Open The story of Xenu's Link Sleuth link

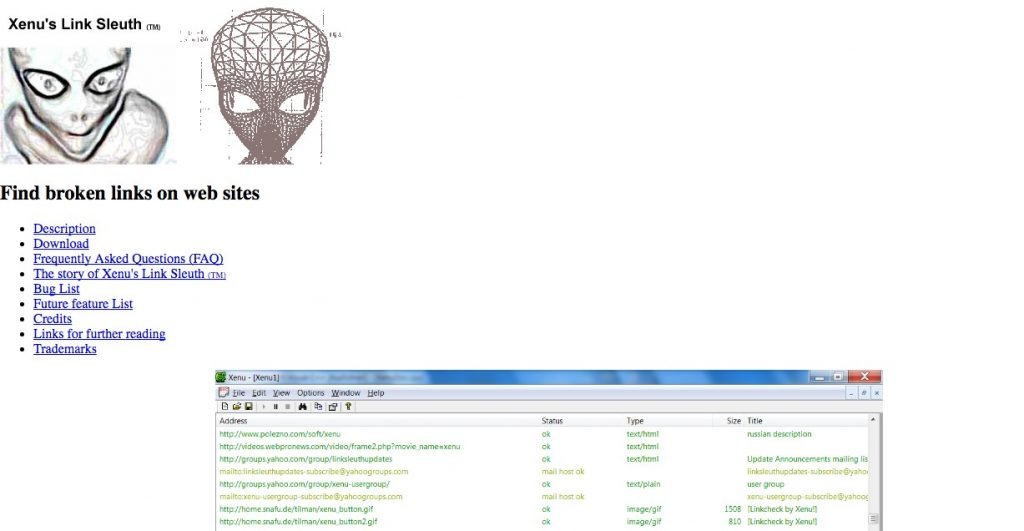coord(129,274)
